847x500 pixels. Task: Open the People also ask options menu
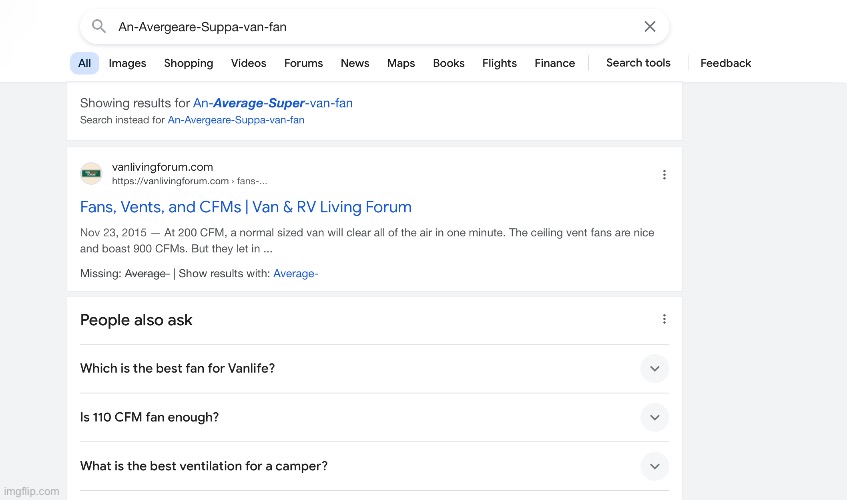[x=664, y=319]
